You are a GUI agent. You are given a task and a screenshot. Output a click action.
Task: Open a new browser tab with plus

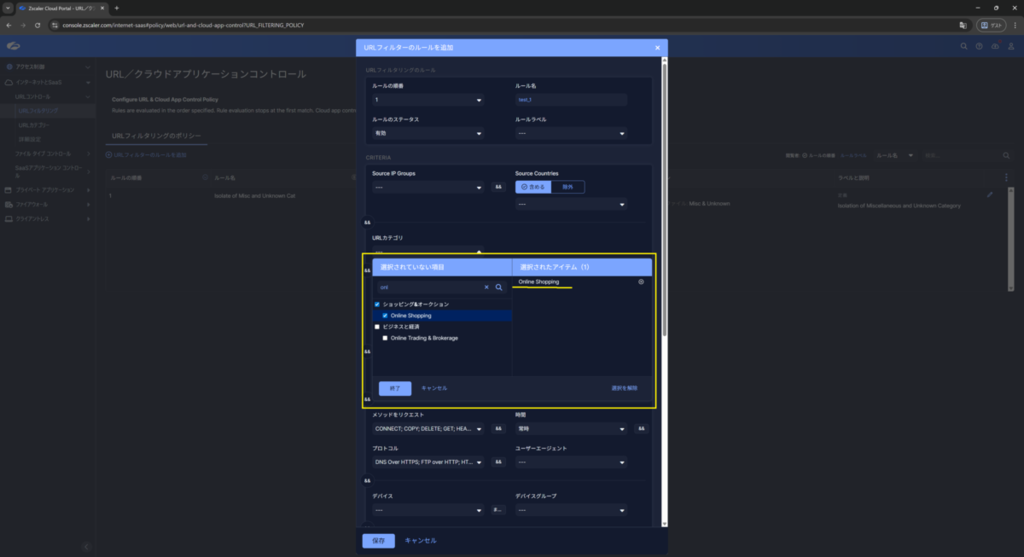point(117,8)
